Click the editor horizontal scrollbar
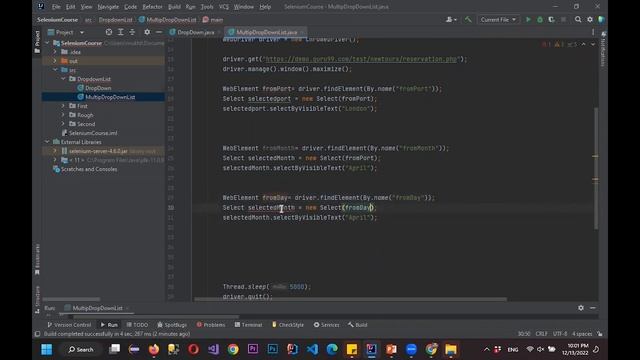640x360 pixels. [x=350, y=299]
